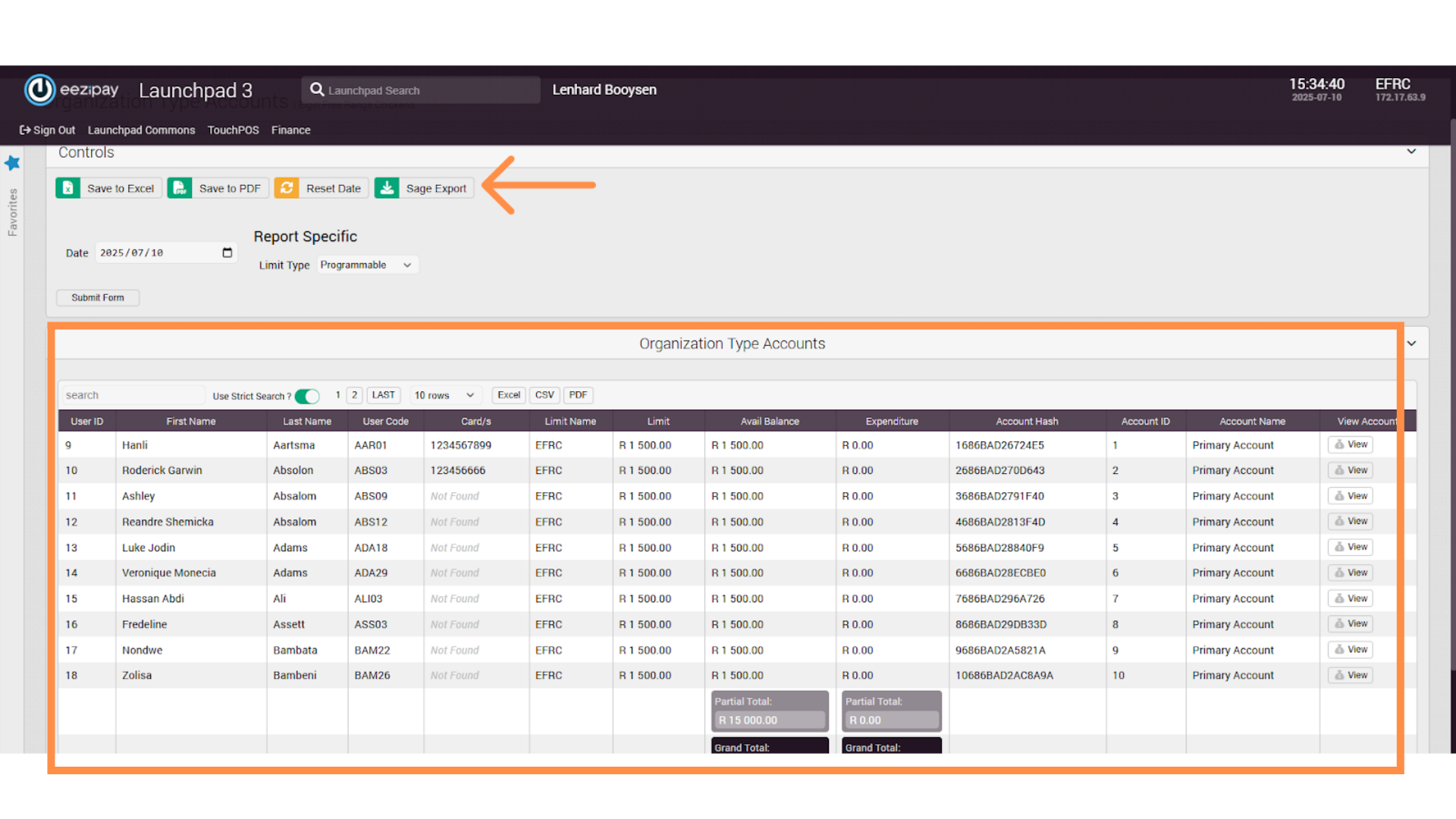Click the Date input field
This screenshot has width=1456, height=819.
[165, 253]
